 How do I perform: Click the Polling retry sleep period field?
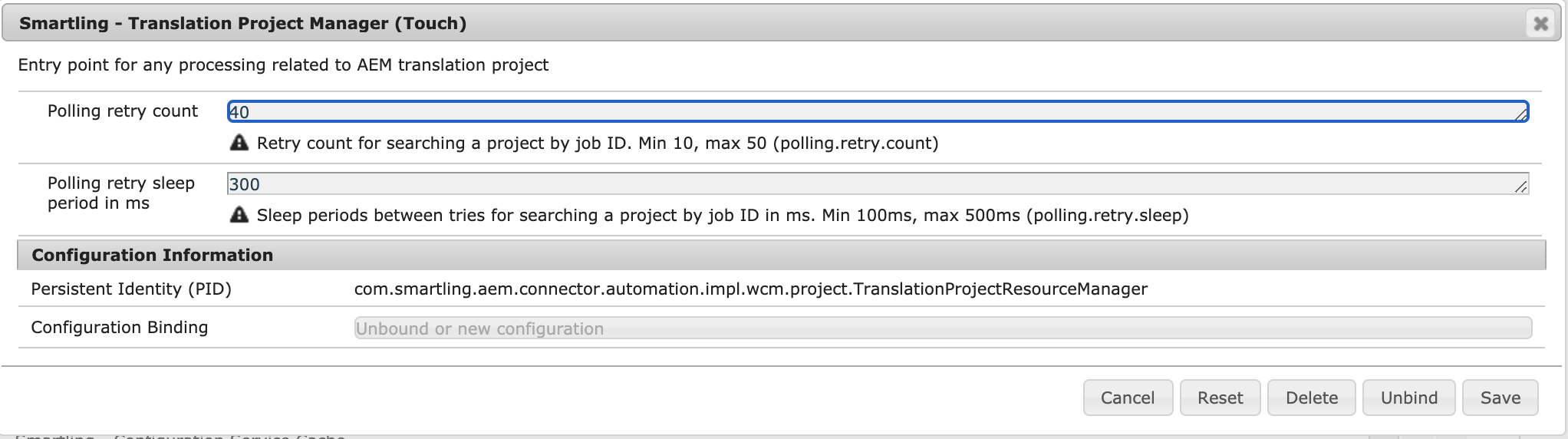click(x=878, y=184)
